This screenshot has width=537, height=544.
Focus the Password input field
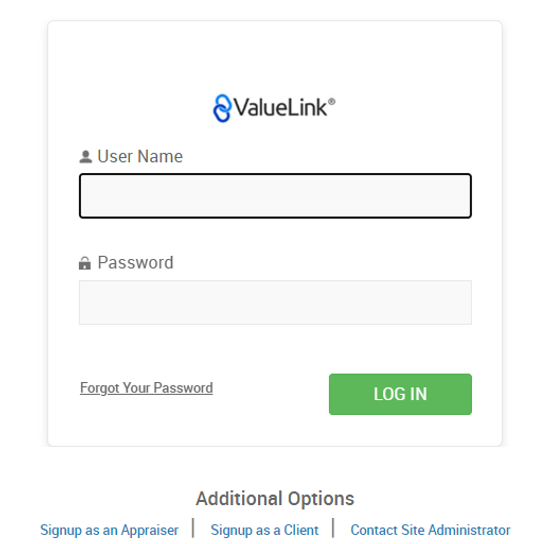pyautogui.click(x=275, y=303)
